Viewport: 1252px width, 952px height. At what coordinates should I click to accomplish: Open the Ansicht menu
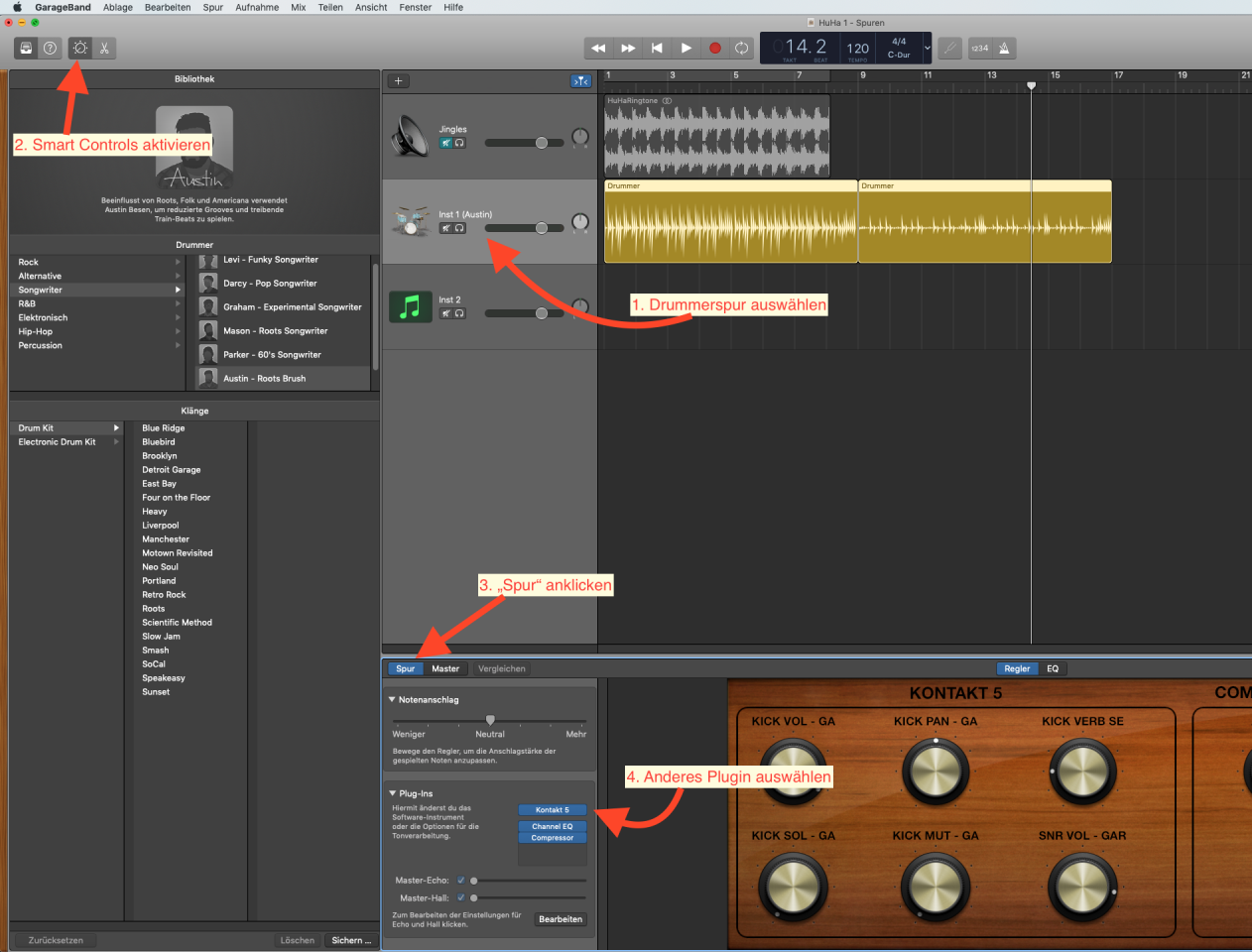[371, 7]
